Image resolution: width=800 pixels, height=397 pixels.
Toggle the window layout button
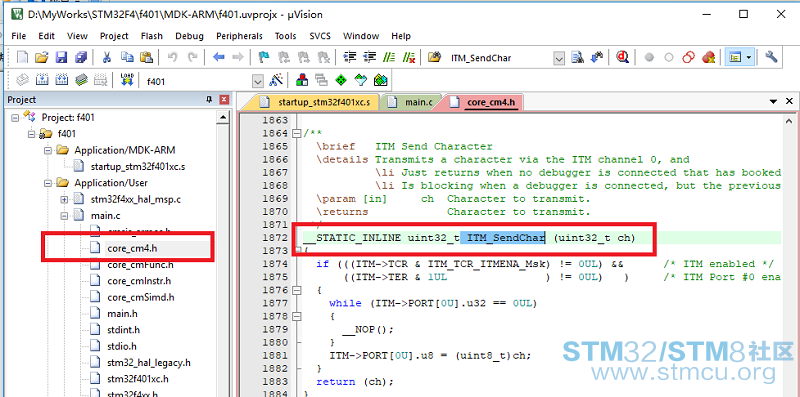coord(735,57)
